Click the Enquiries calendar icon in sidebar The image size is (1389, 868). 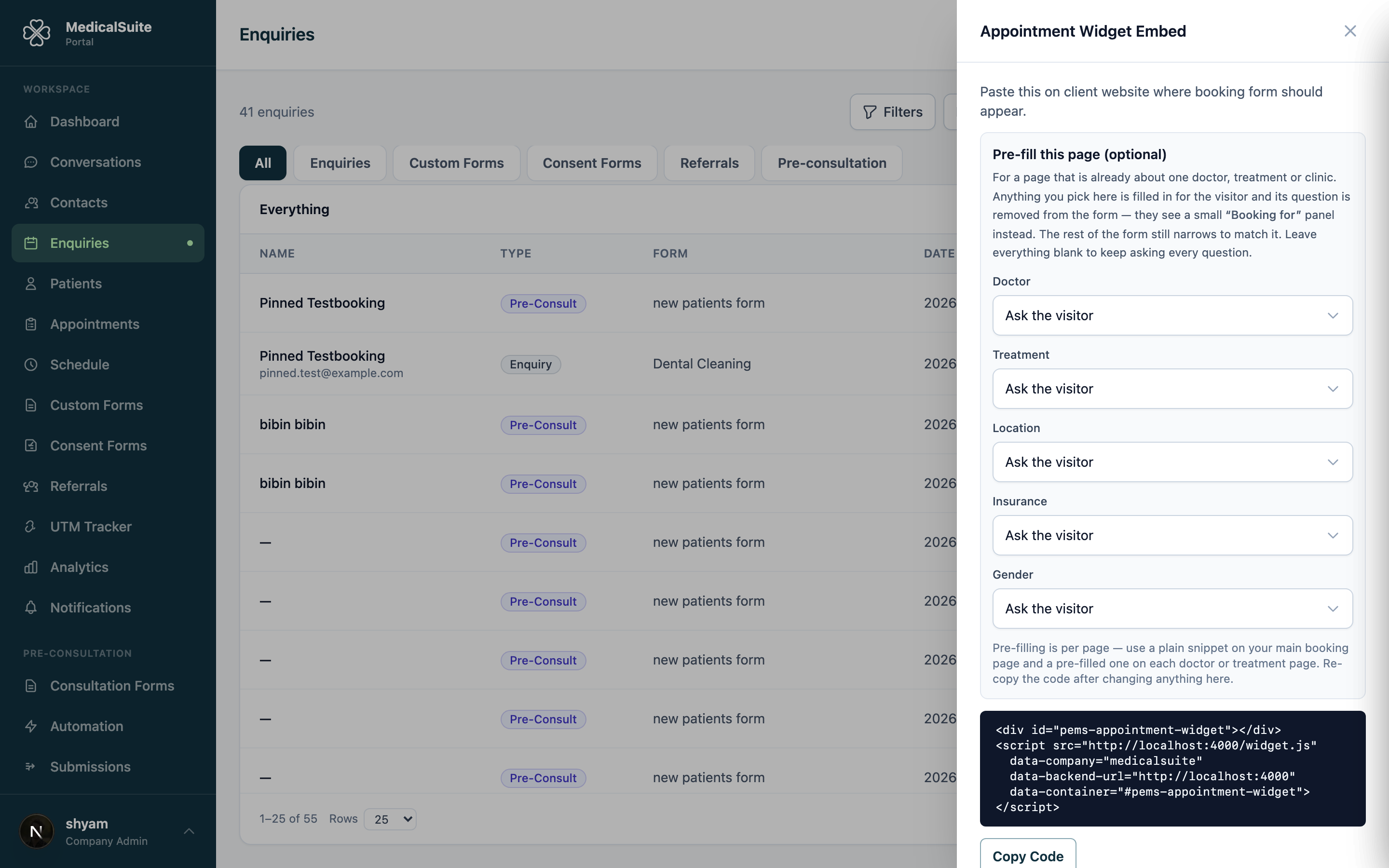pyautogui.click(x=31, y=244)
